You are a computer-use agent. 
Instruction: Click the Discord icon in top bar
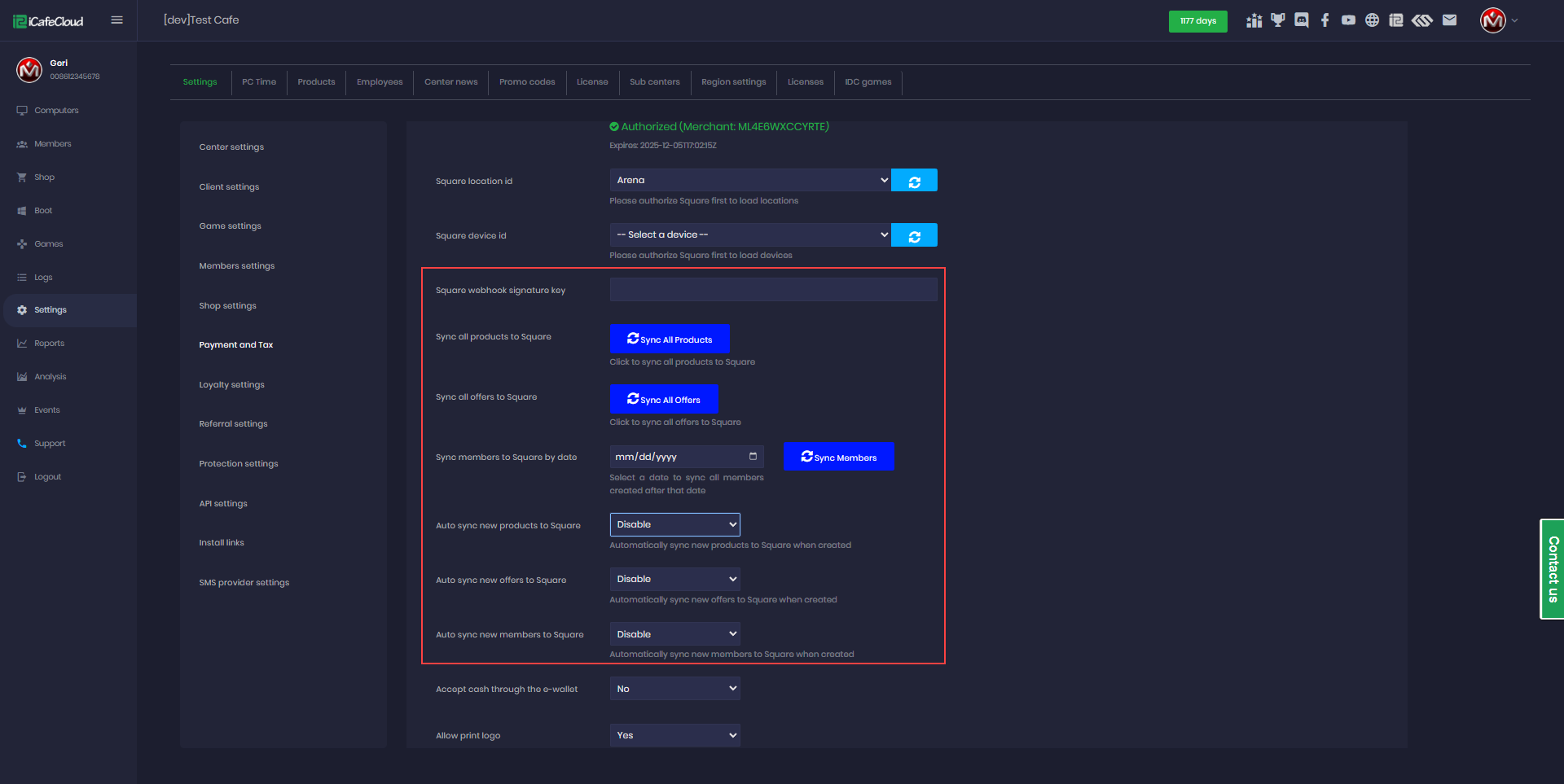1302,20
